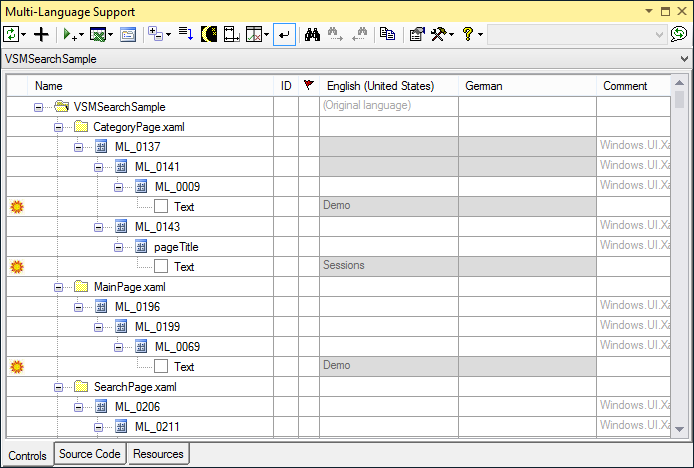
Task: Click the plus Add button in toolbar
Action: click(41, 34)
